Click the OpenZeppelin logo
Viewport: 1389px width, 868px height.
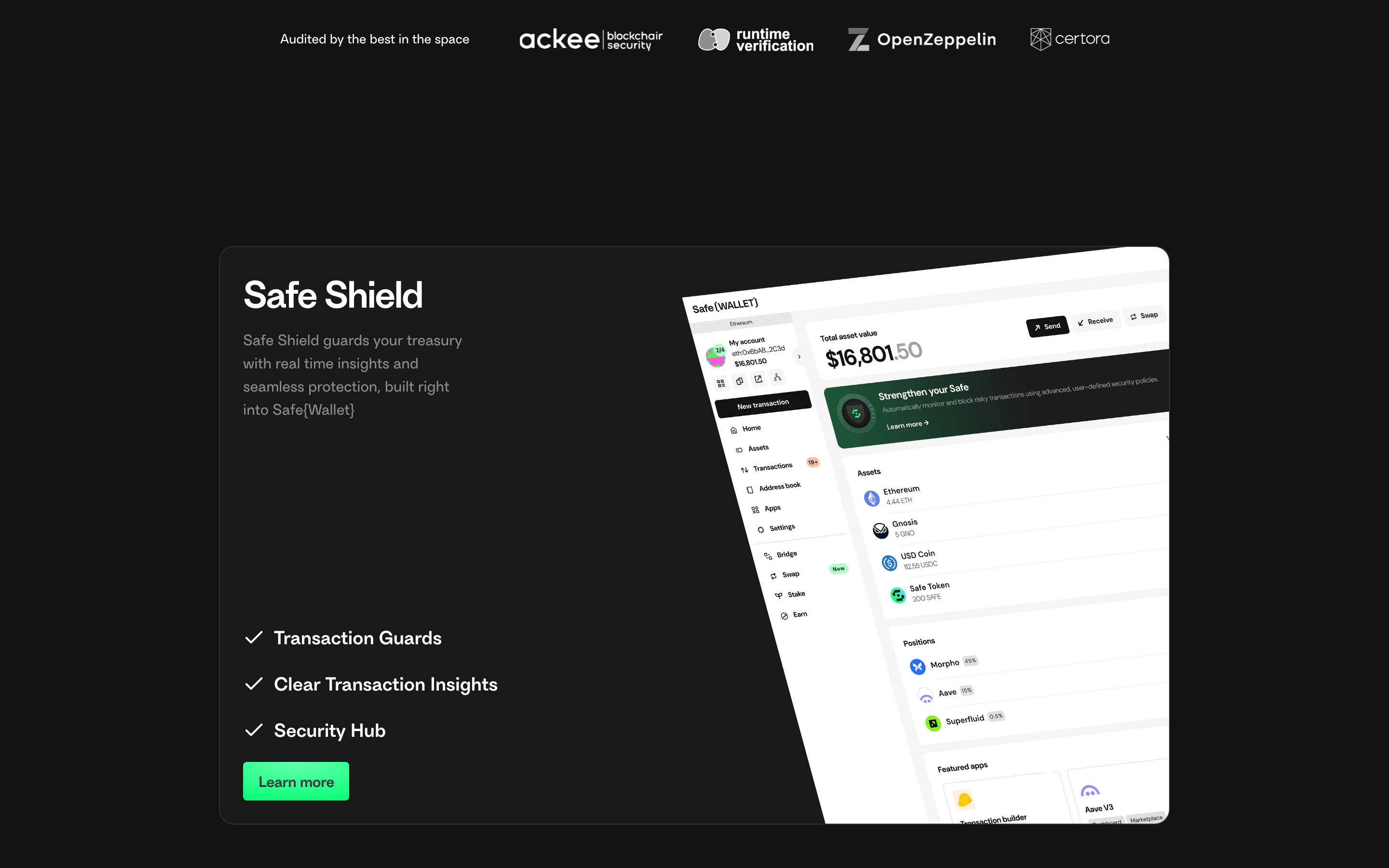click(922, 39)
